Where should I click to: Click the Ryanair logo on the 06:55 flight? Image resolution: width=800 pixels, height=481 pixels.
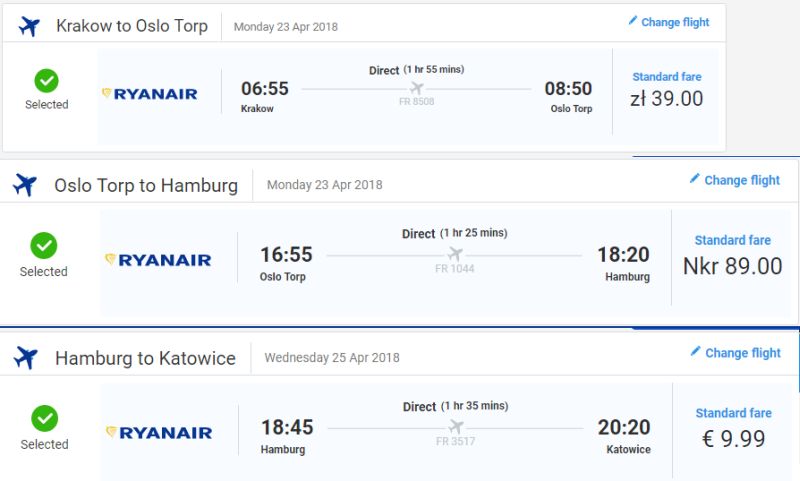coord(149,94)
